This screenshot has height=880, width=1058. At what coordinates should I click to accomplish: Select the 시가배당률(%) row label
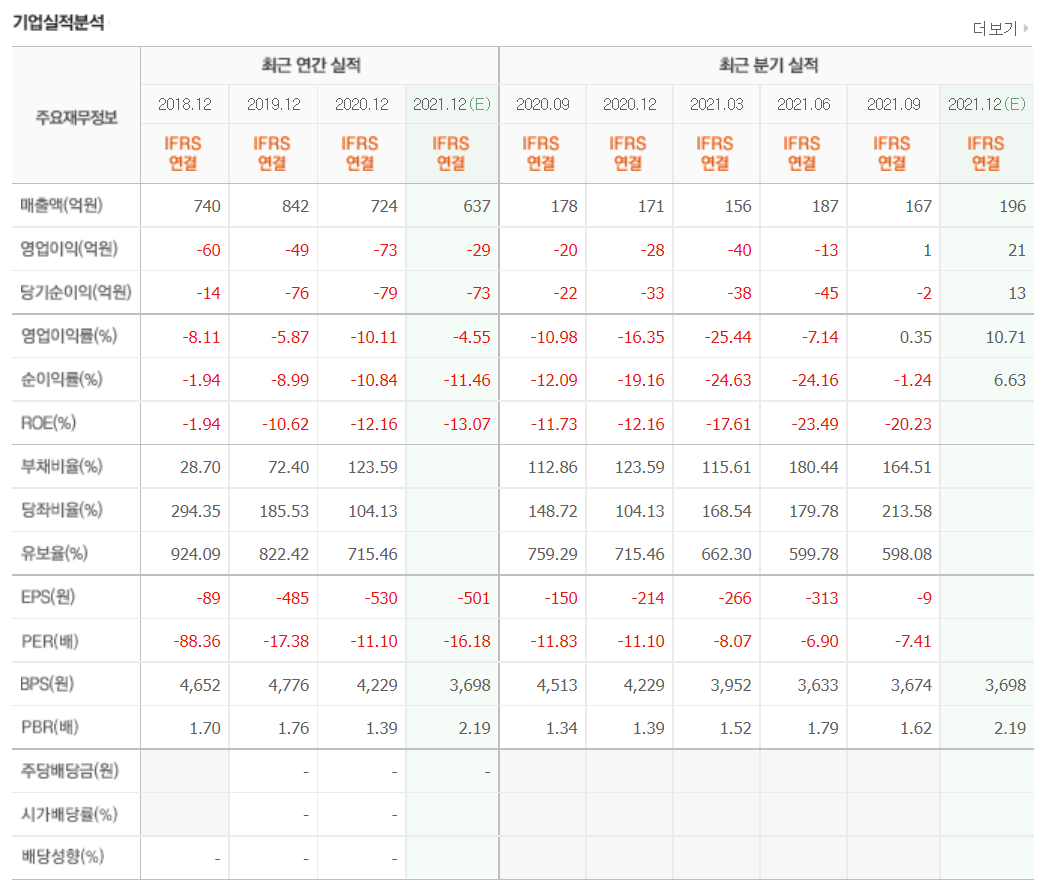(69, 815)
